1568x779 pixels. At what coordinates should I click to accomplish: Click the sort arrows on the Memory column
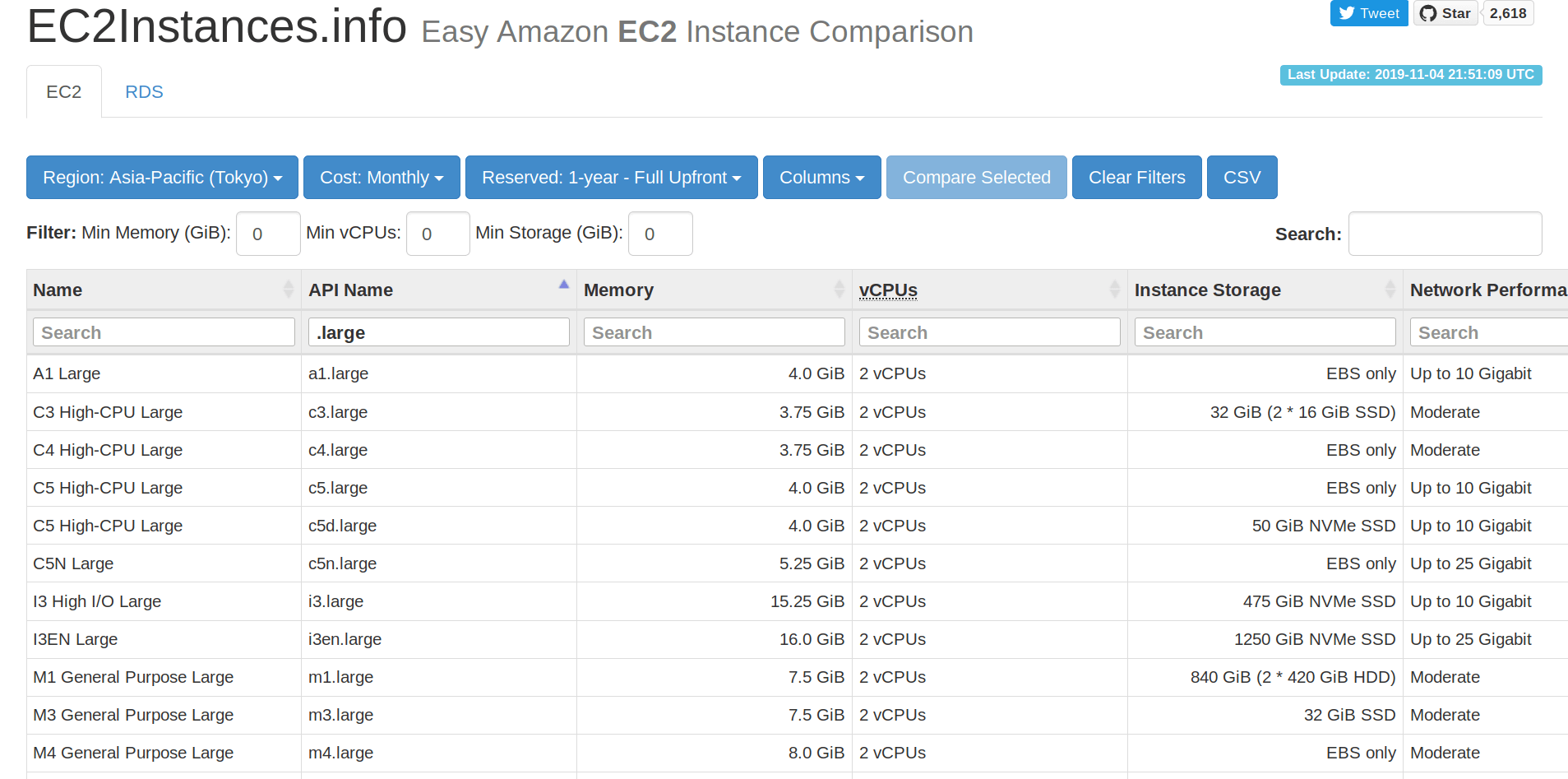[x=840, y=289]
